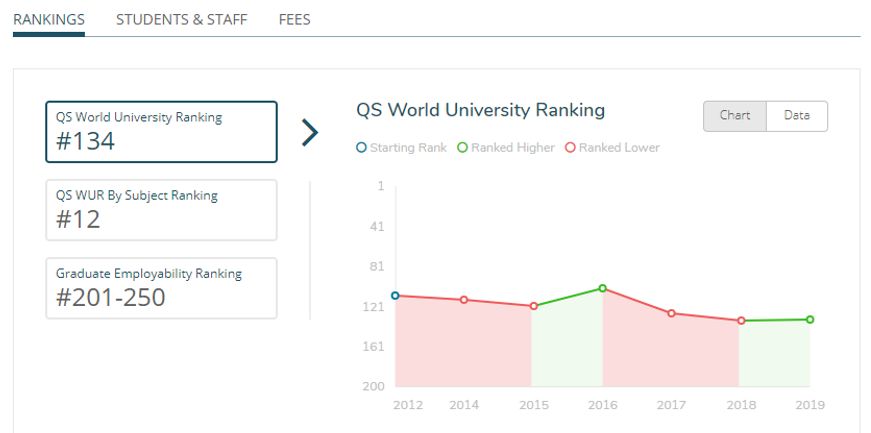Switch to Students & Staff tab

tap(182, 20)
